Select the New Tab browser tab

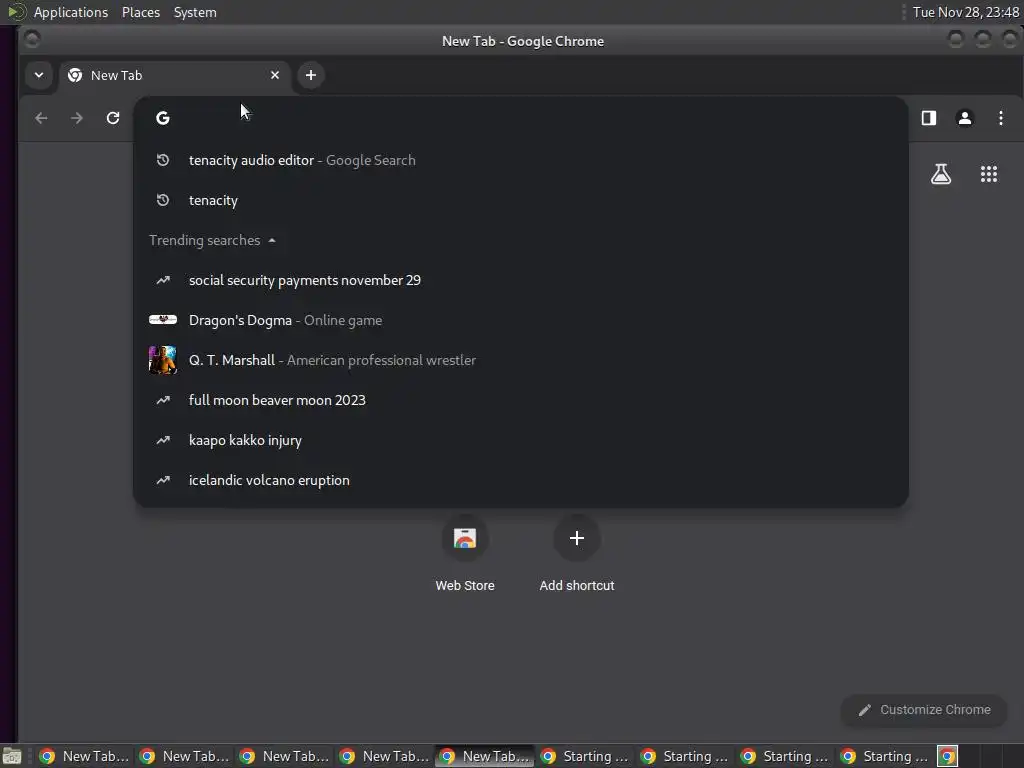[173, 75]
